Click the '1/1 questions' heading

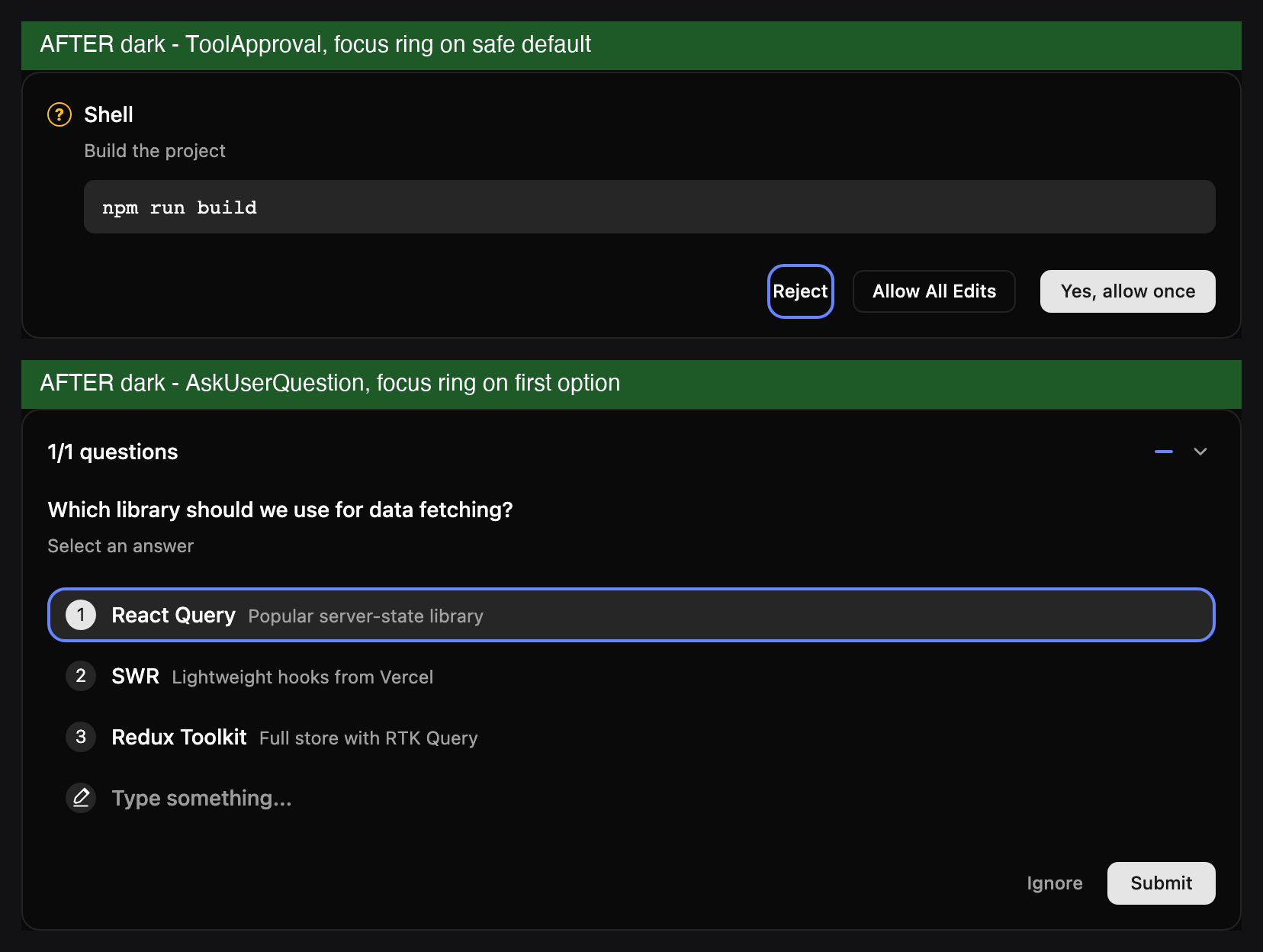[113, 452]
